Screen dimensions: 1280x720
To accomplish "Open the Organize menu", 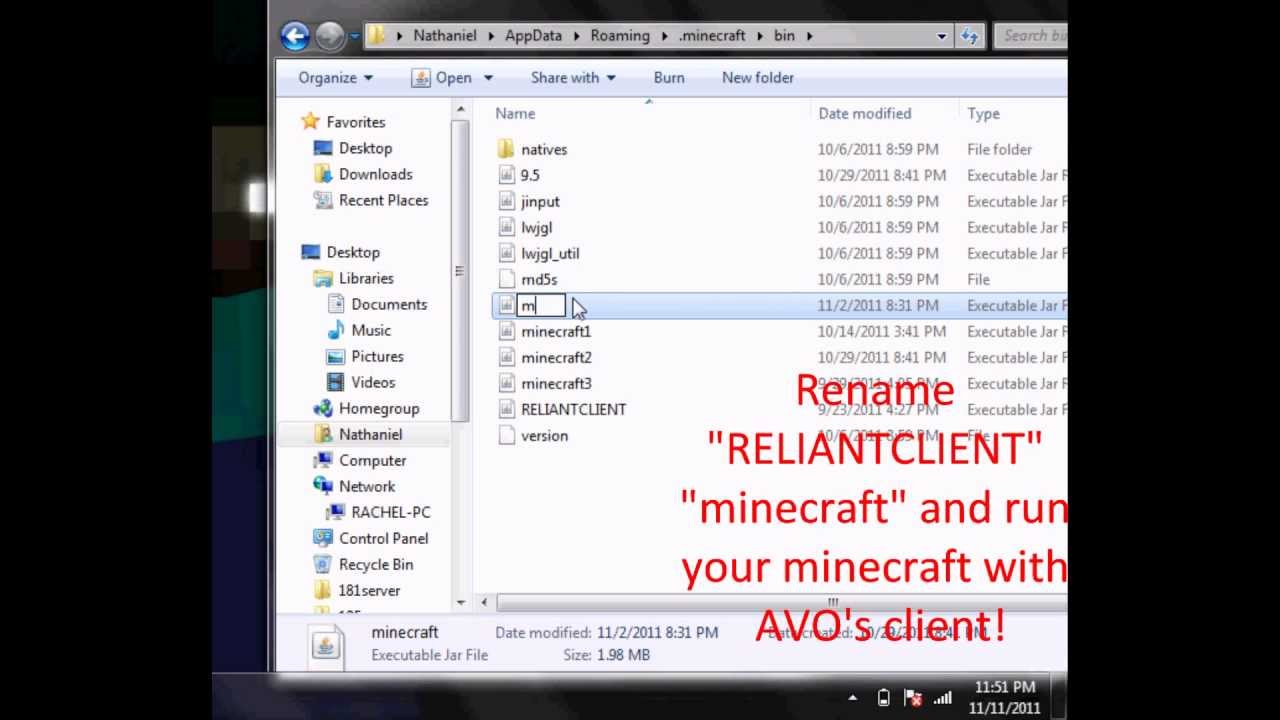I will click(335, 77).
